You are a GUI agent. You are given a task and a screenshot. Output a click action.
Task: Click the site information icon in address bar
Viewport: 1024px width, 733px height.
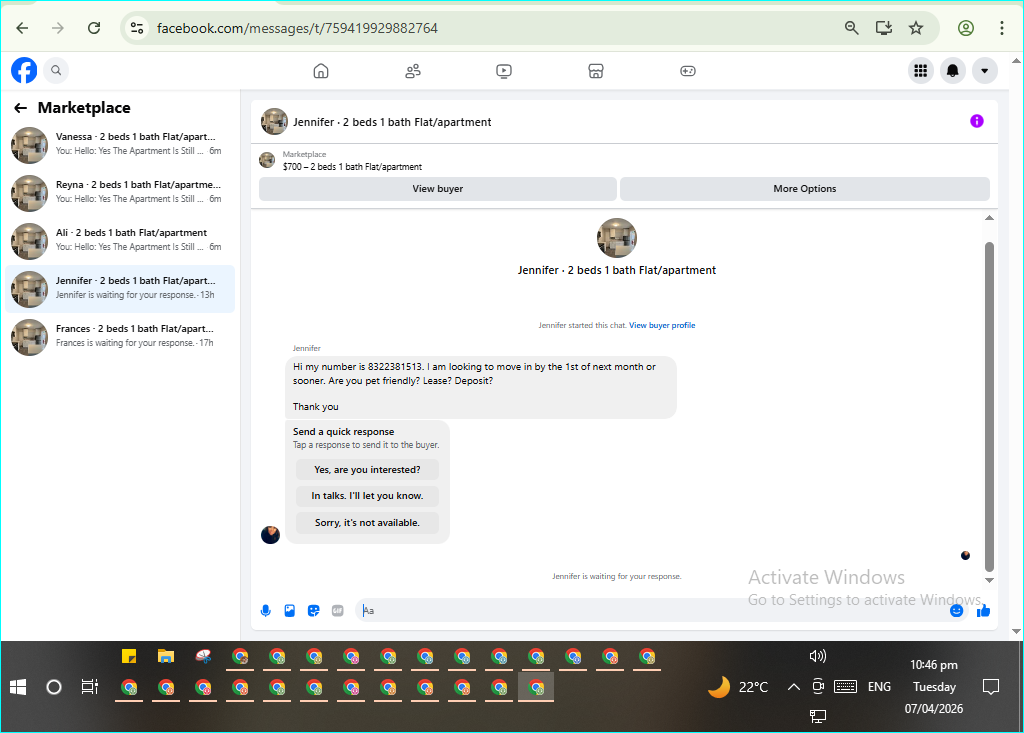pyautogui.click(x=136, y=28)
